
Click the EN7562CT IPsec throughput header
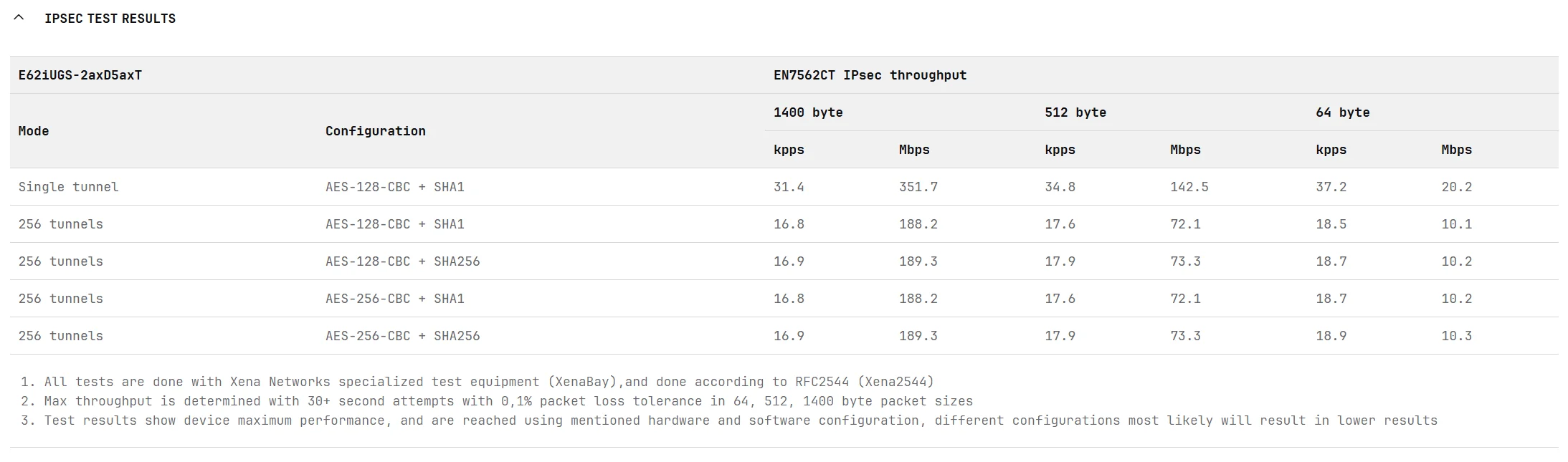870,75
